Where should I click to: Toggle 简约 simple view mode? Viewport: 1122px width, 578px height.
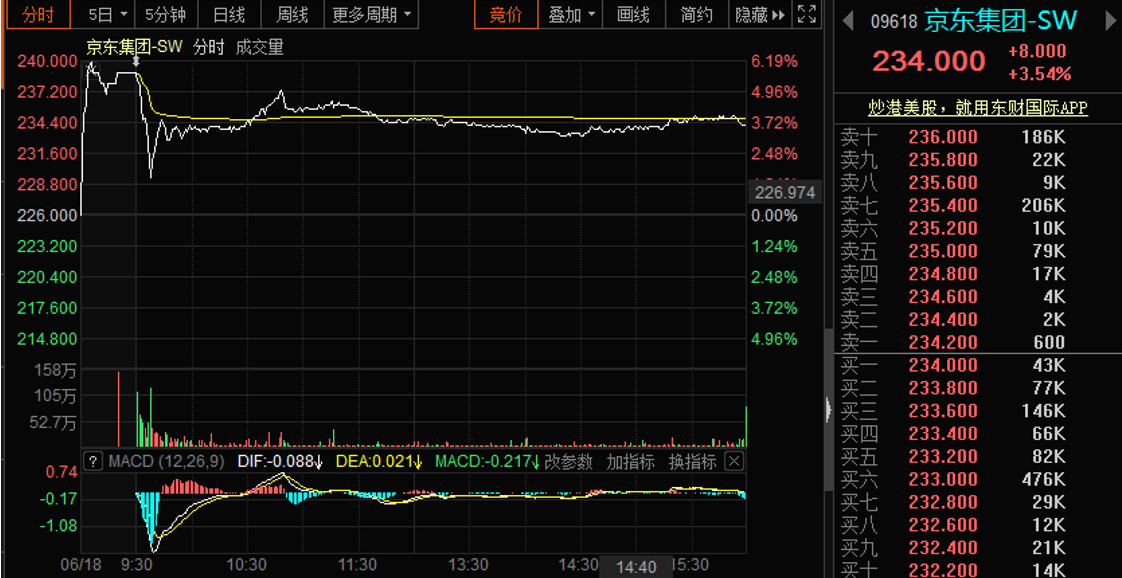tap(697, 14)
